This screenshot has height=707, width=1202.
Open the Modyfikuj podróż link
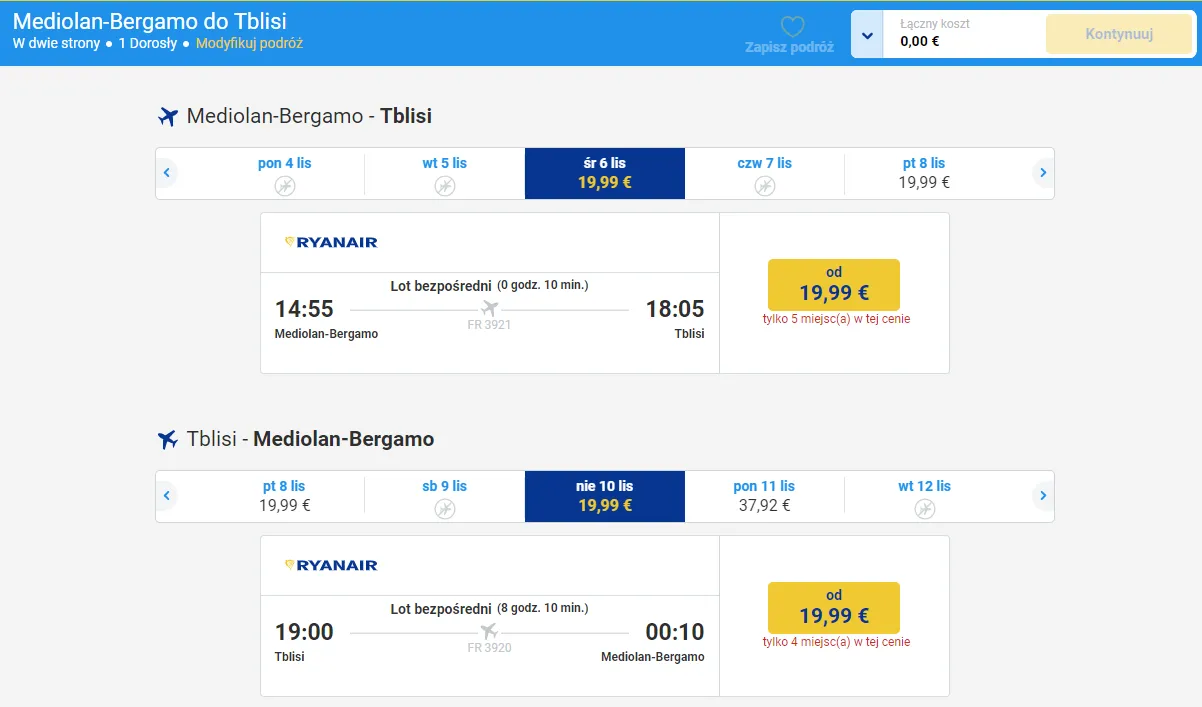(x=249, y=43)
